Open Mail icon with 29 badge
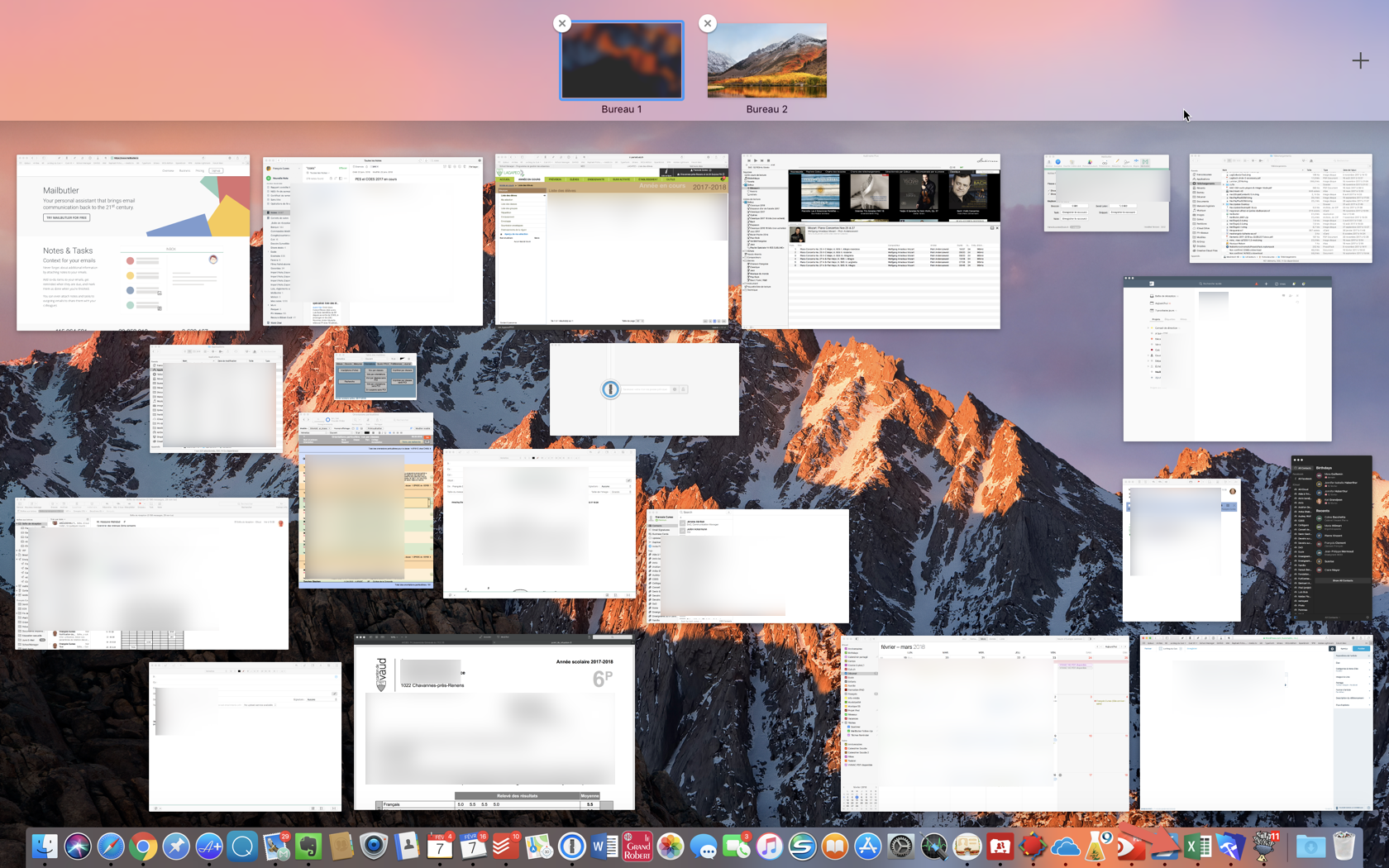This screenshot has width=1389, height=868. coord(275,847)
